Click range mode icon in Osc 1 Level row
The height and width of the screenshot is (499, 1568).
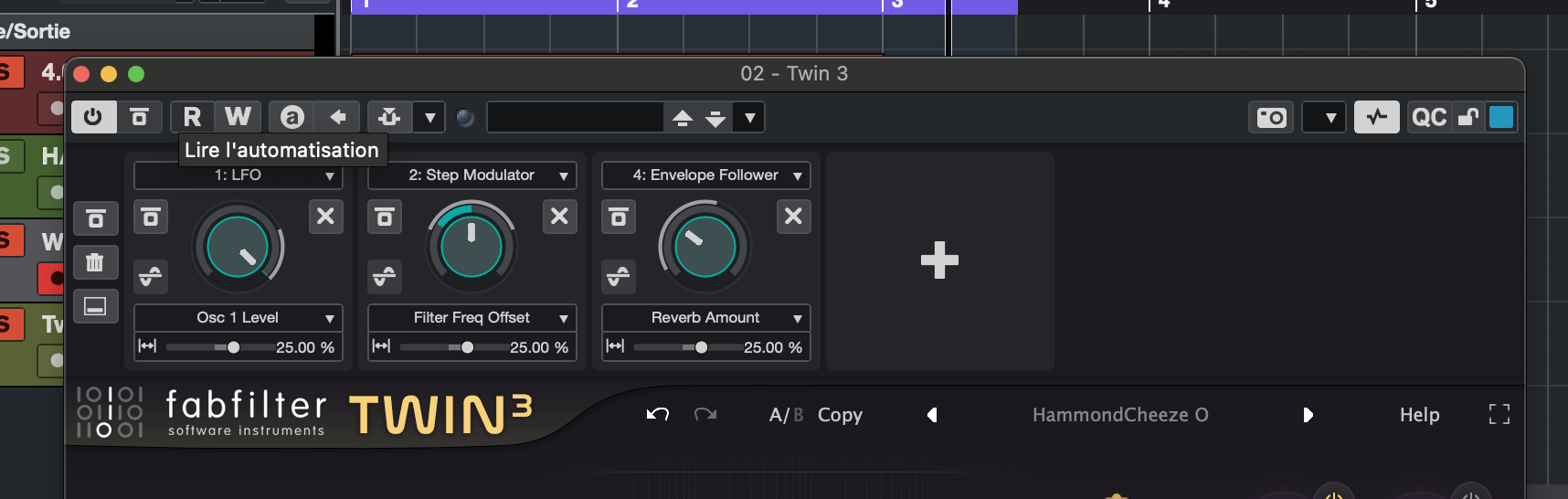point(148,346)
